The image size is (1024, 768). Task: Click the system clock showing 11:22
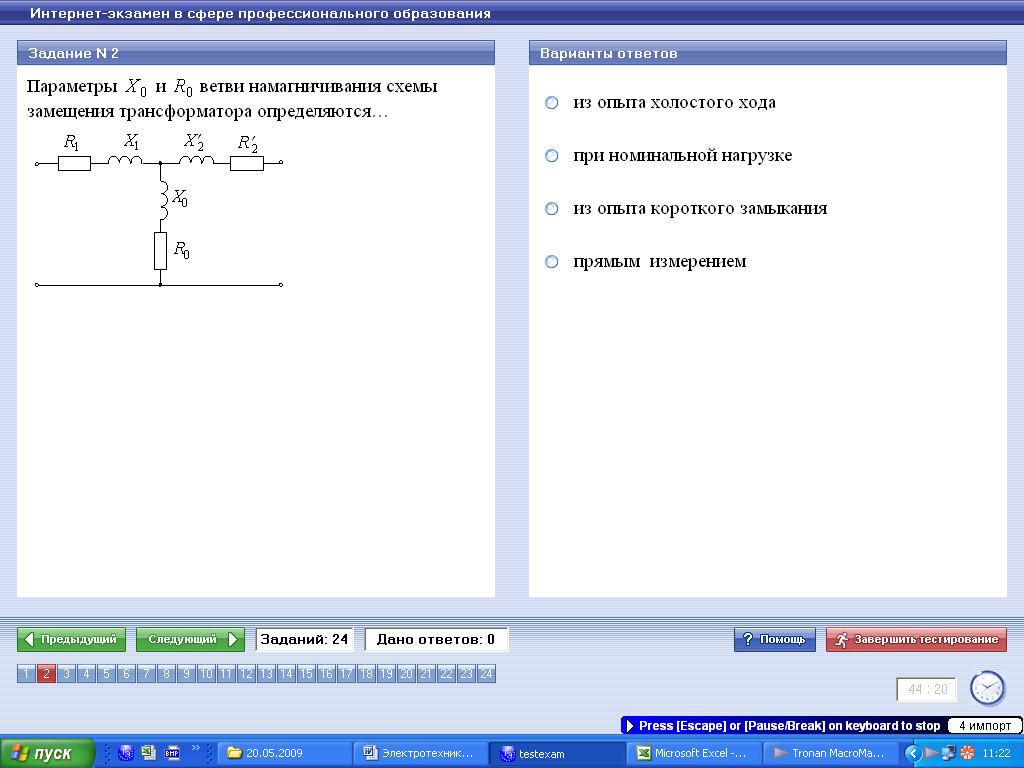pyautogui.click(x=997, y=753)
